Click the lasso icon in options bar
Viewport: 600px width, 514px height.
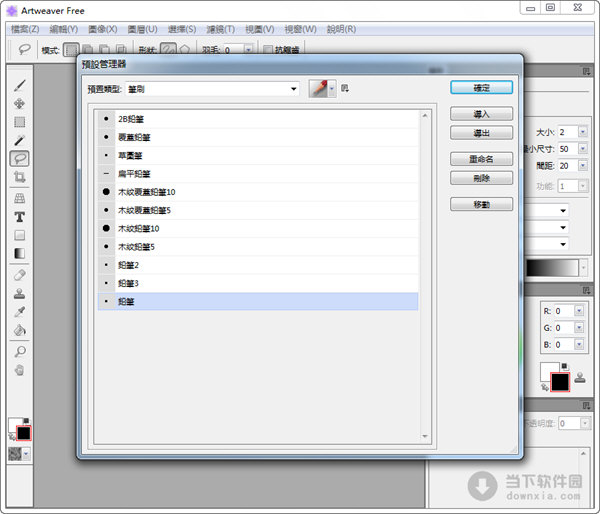[x=24, y=50]
